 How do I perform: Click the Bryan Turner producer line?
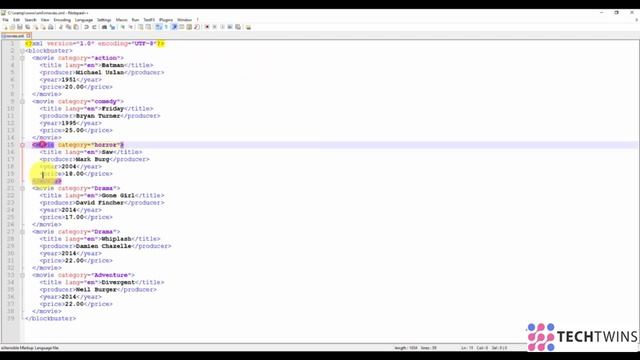click(100, 116)
